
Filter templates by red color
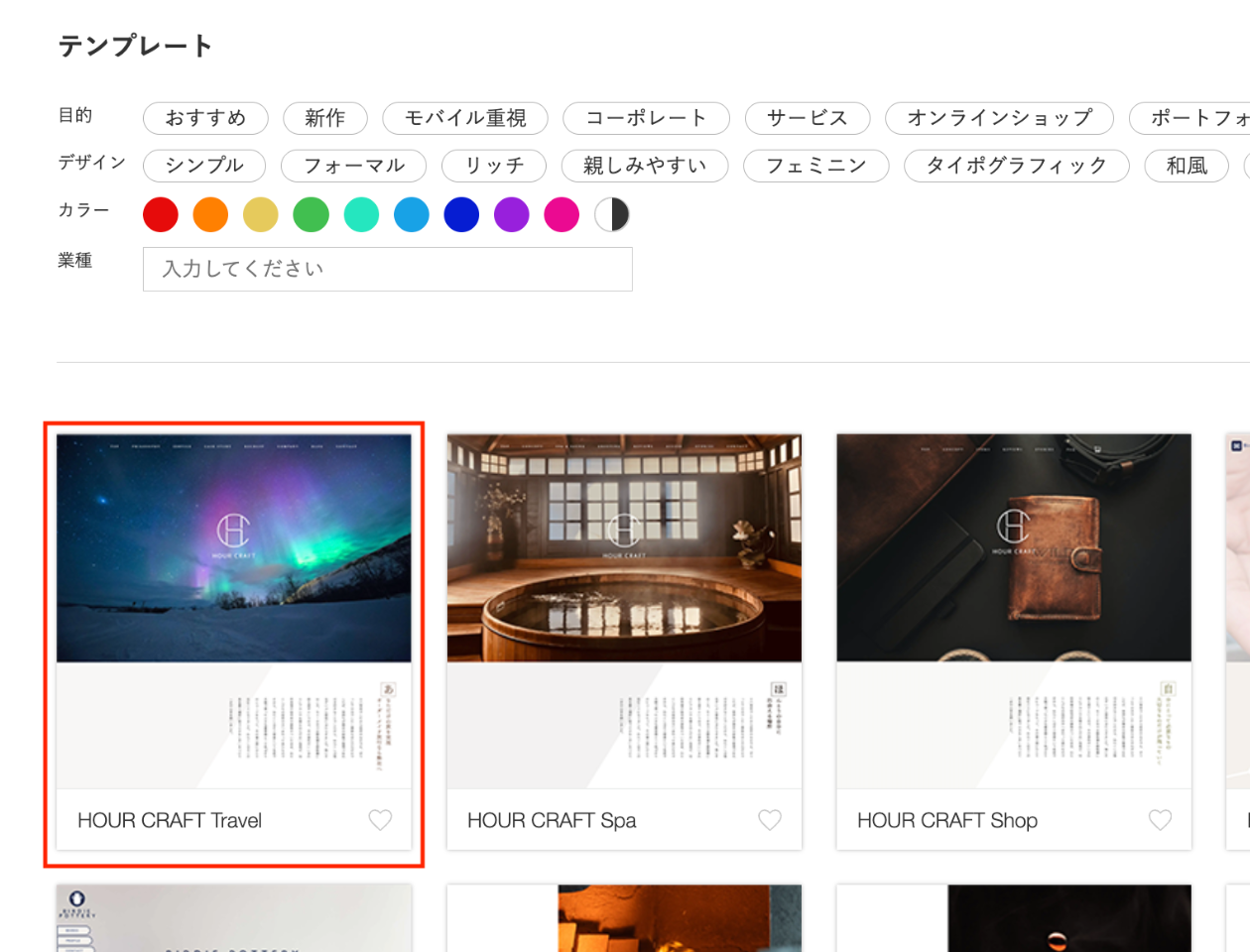161,214
